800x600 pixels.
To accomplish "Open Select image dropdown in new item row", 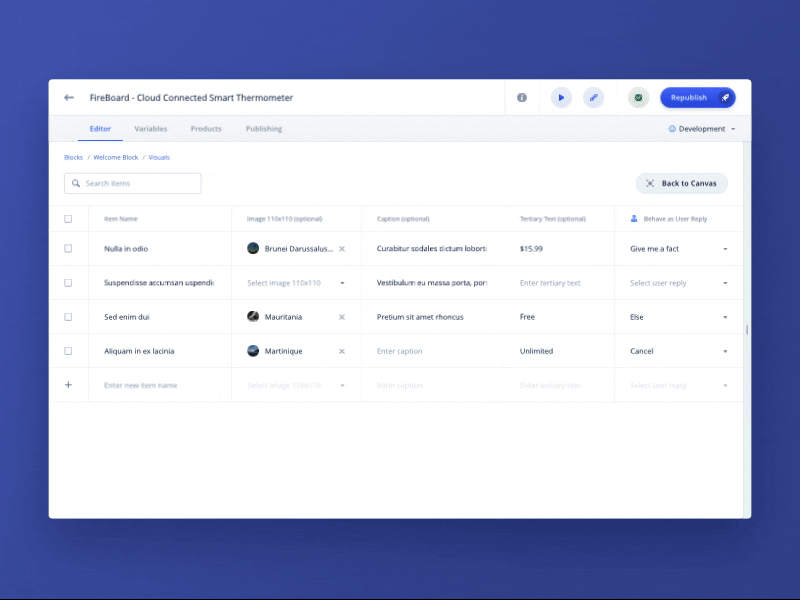I will (296, 385).
